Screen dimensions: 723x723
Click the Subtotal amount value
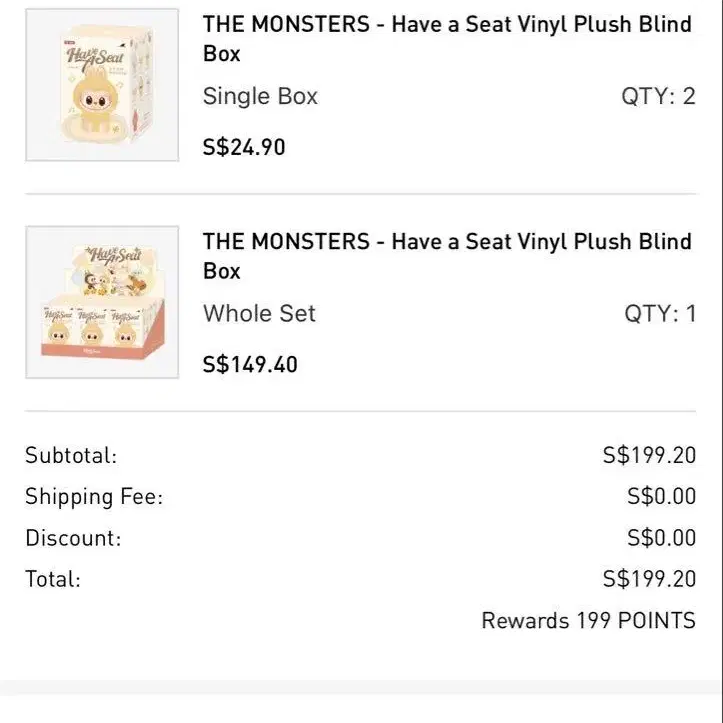pyautogui.click(x=649, y=455)
